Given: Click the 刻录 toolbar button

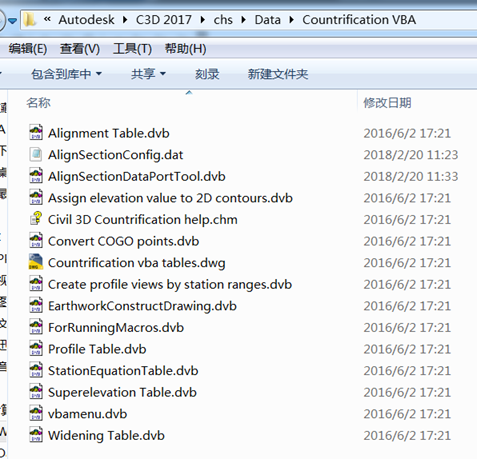Looking at the screenshot, I should tap(207, 74).
